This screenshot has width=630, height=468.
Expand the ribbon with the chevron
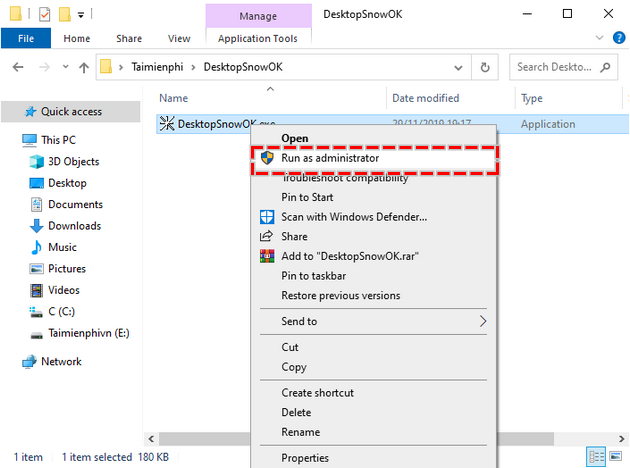[x=599, y=38]
